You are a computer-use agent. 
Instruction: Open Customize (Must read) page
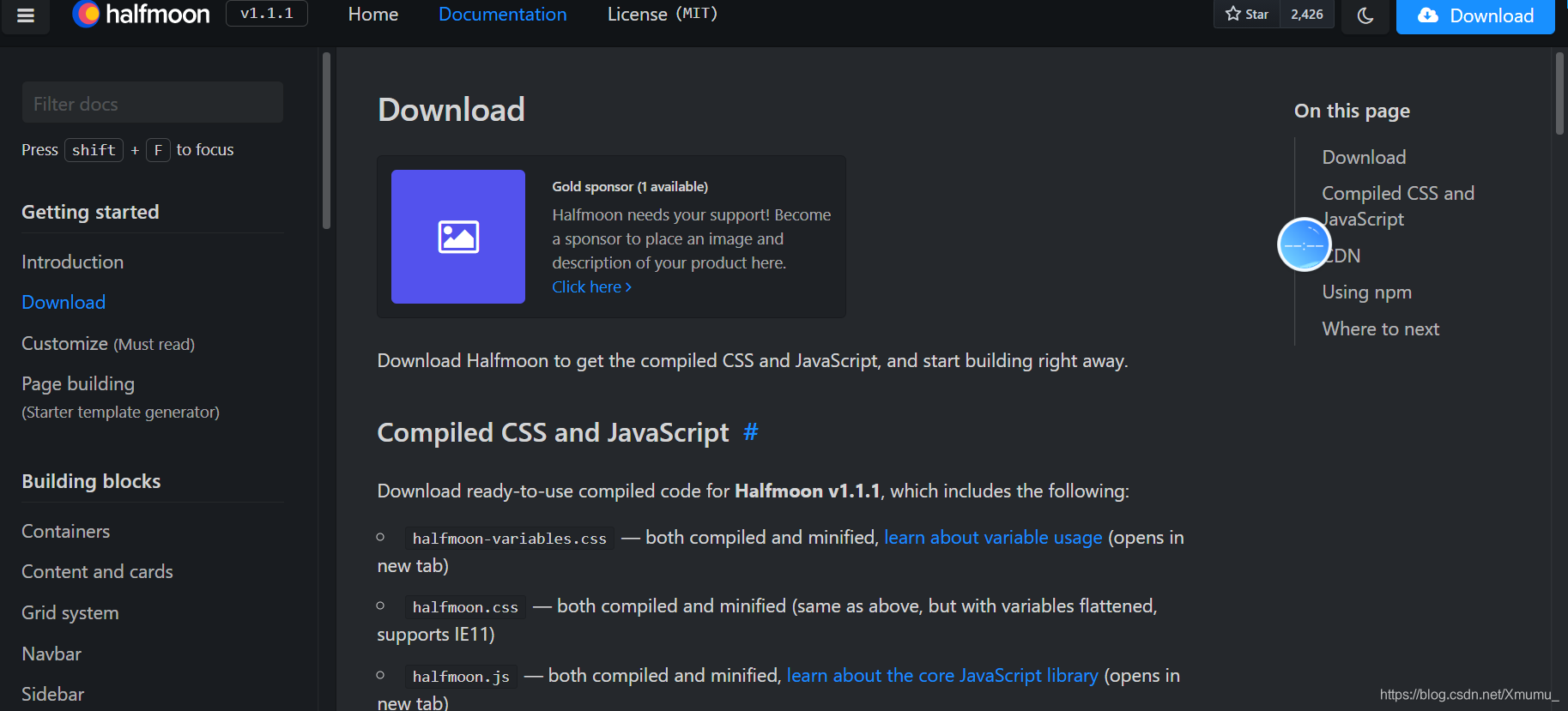click(x=108, y=344)
